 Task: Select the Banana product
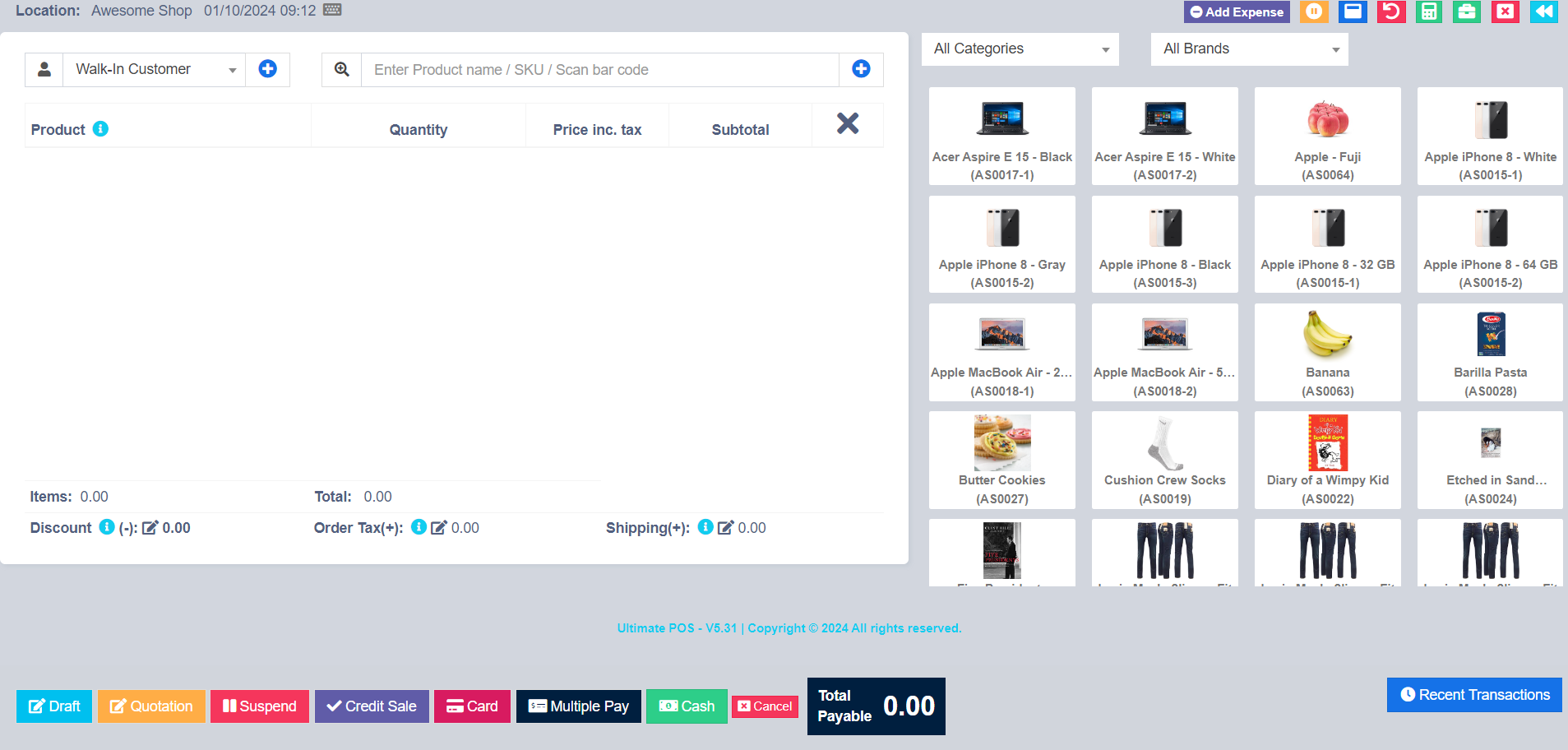(x=1328, y=352)
